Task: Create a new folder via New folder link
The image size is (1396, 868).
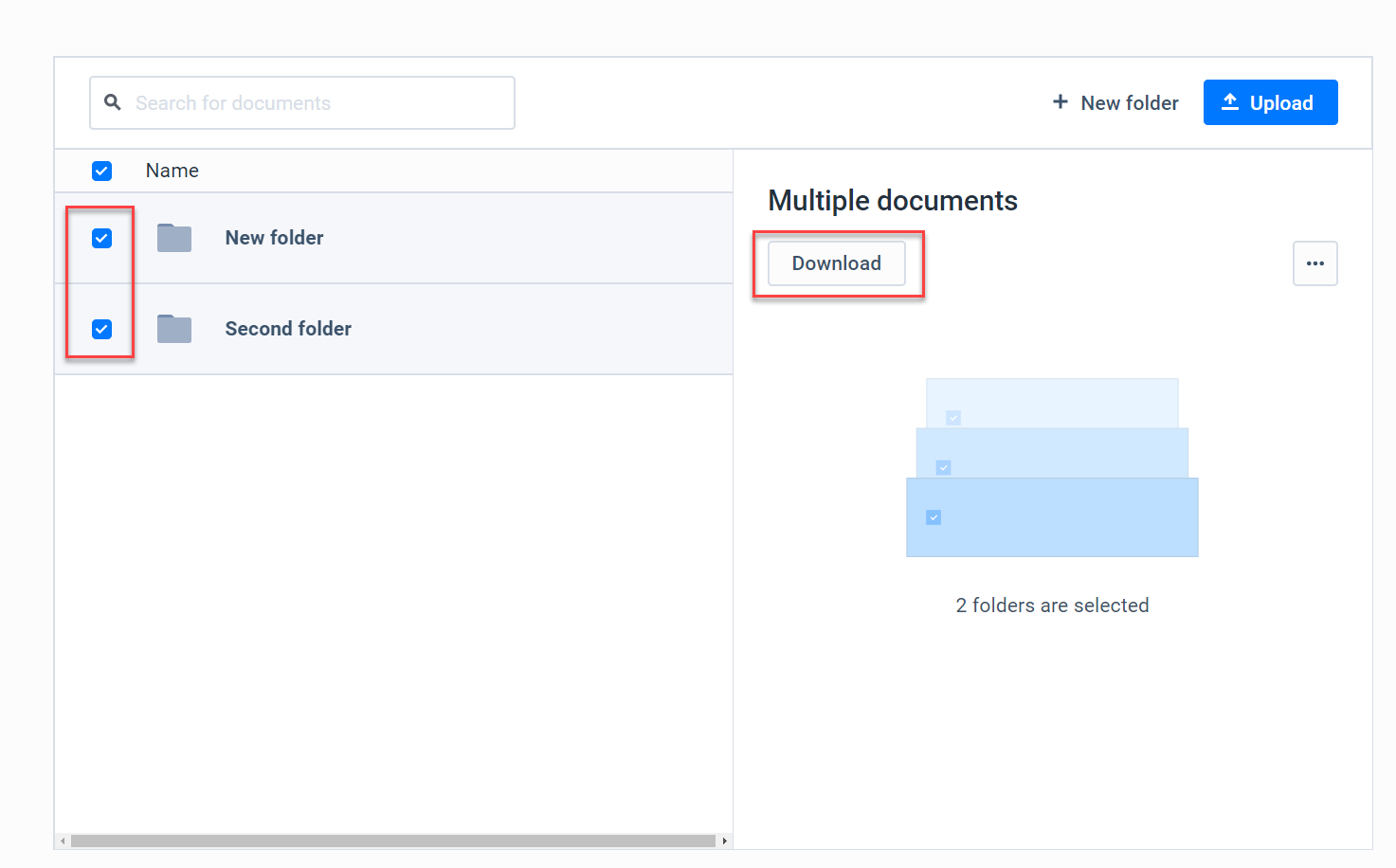Action: point(1130,101)
